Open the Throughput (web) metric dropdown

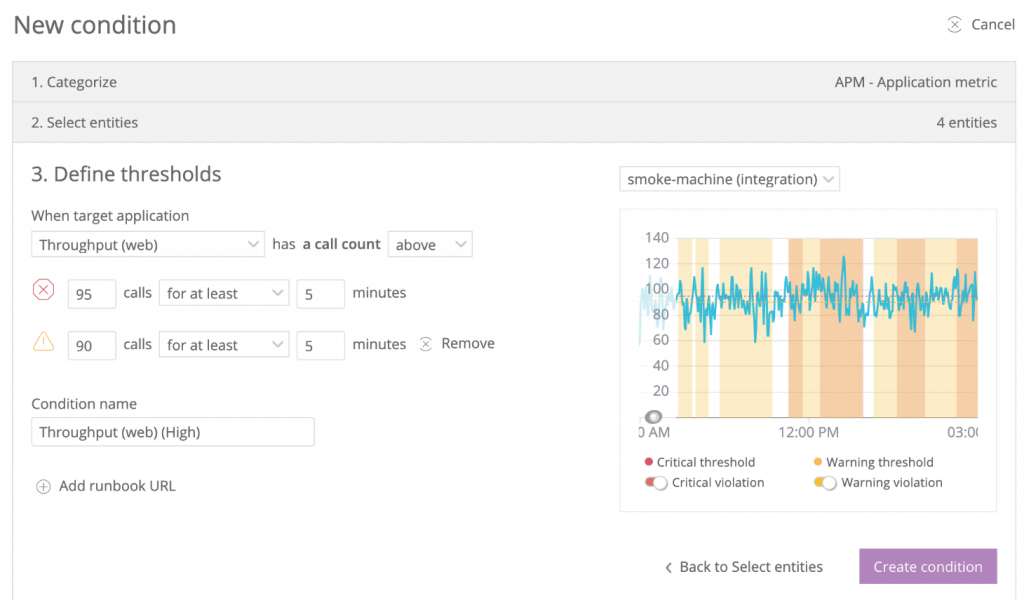[x=147, y=244]
